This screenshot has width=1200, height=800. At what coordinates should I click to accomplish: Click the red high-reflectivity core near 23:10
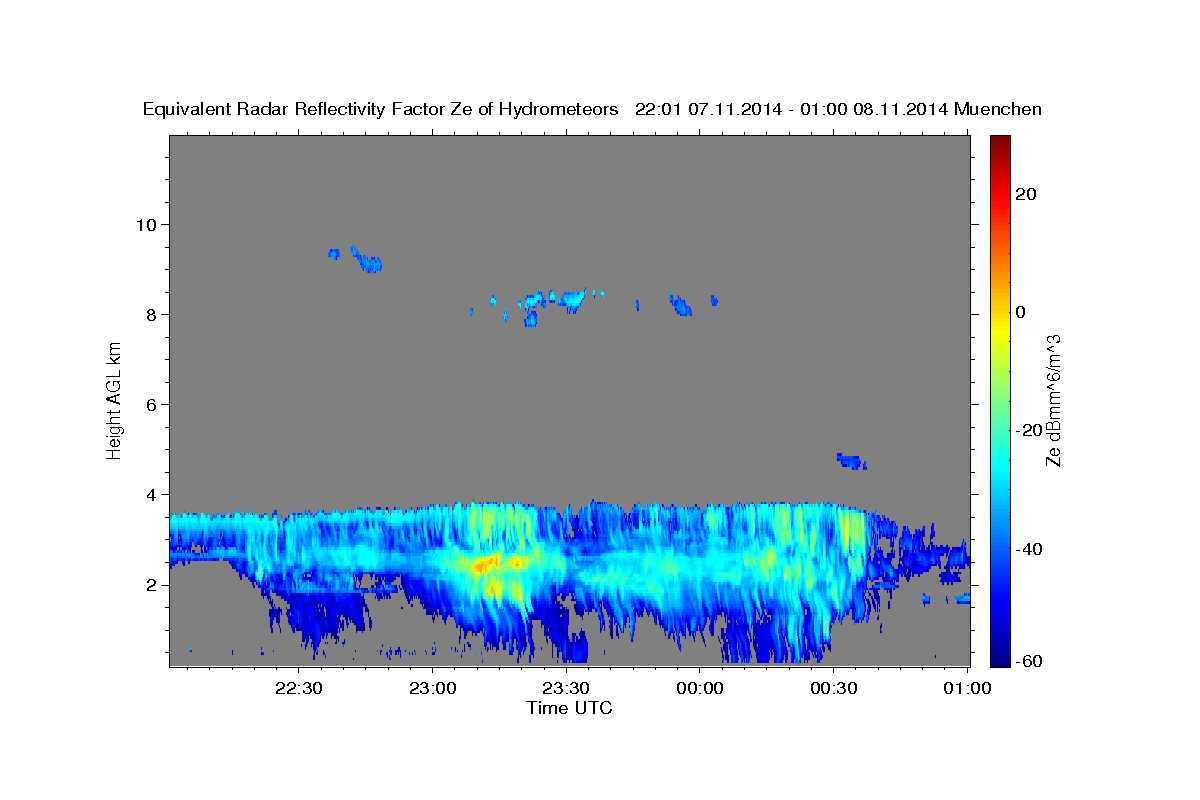[485, 565]
